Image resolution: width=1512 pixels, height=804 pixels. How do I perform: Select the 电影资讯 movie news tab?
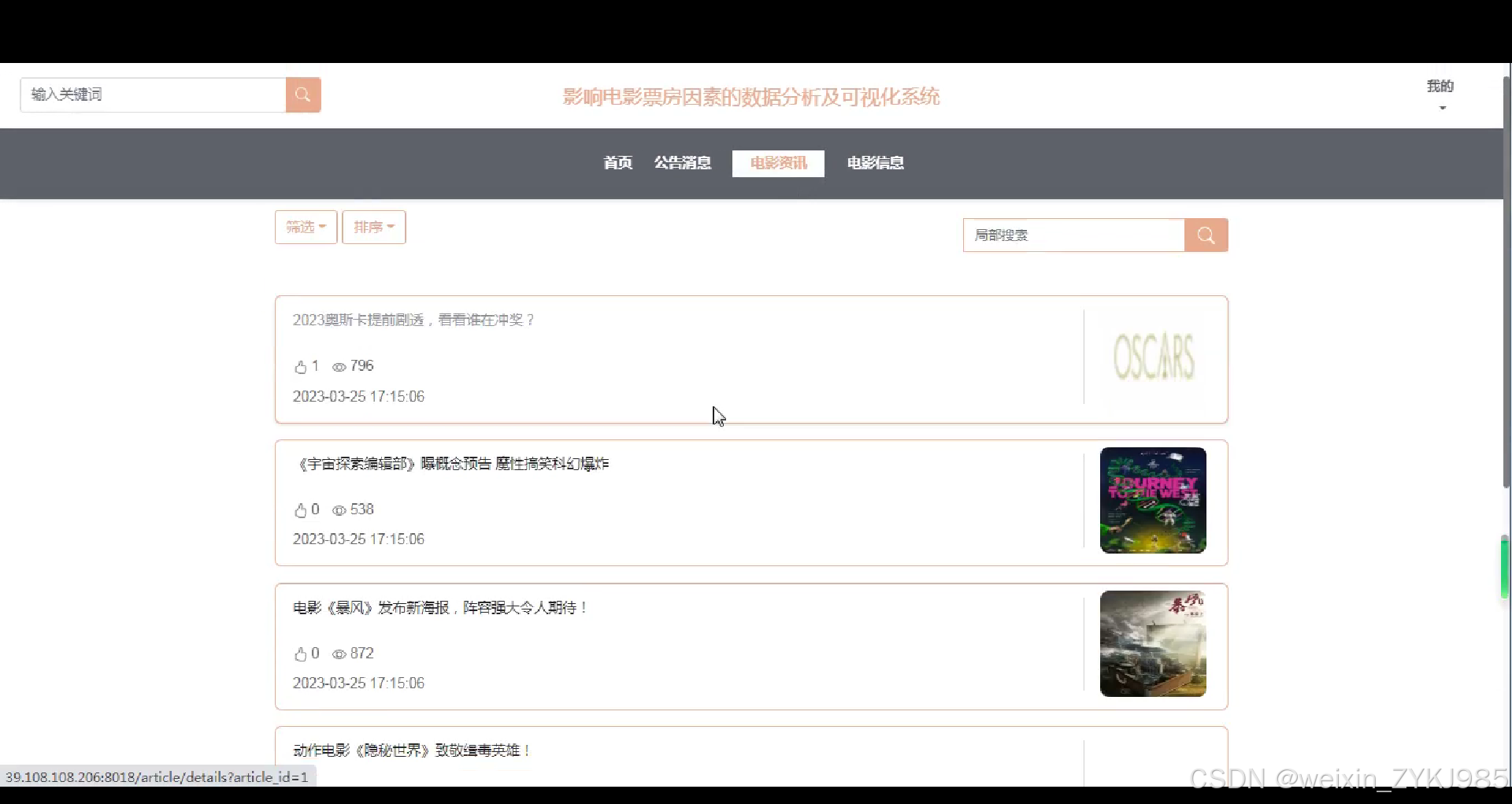click(x=778, y=163)
